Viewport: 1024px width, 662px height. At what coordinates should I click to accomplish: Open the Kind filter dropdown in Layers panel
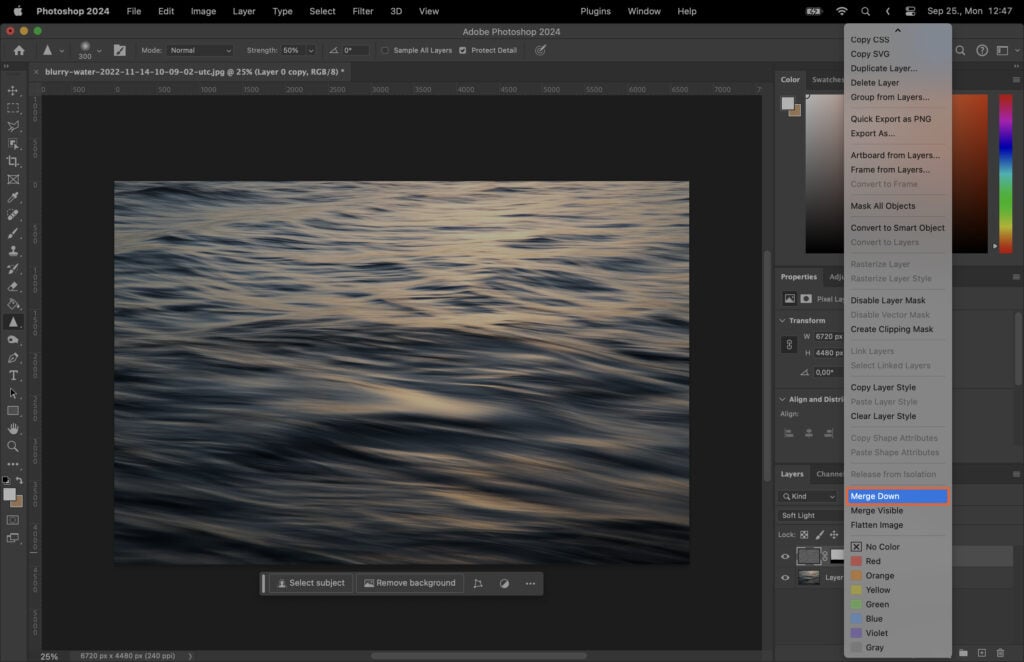coord(809,496)
